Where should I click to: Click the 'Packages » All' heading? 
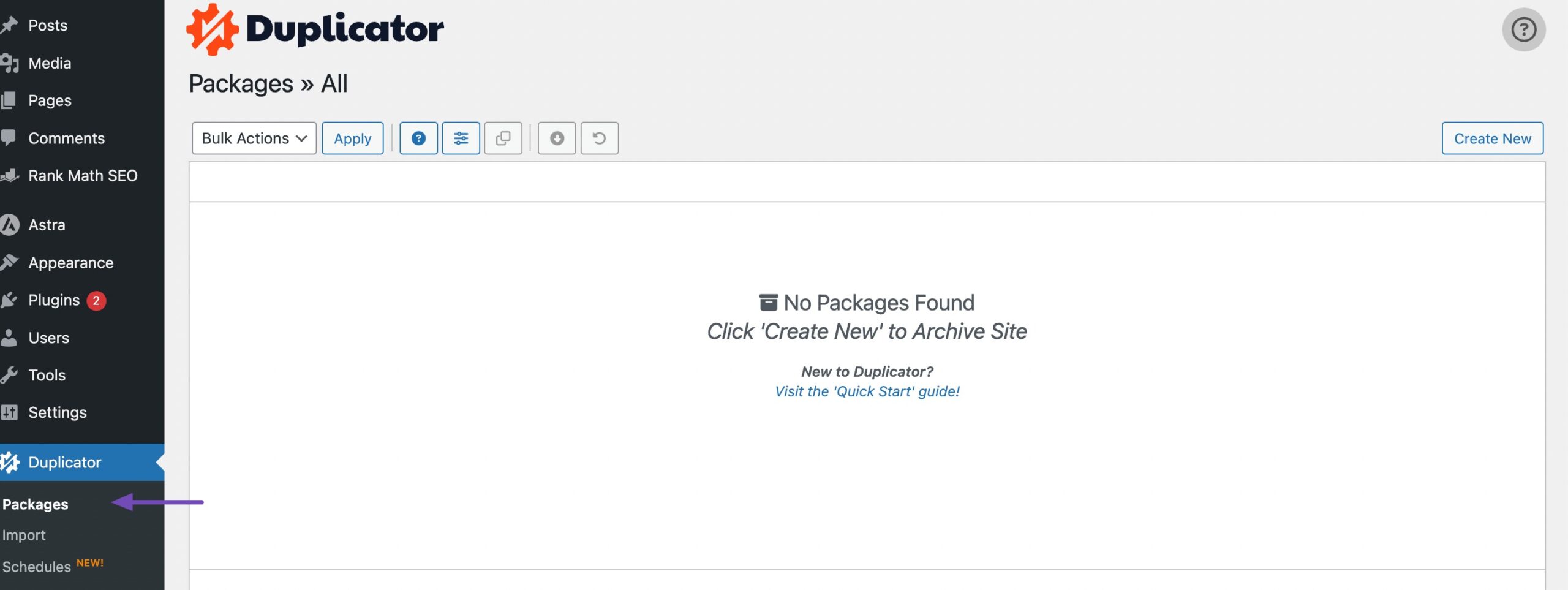268,83
